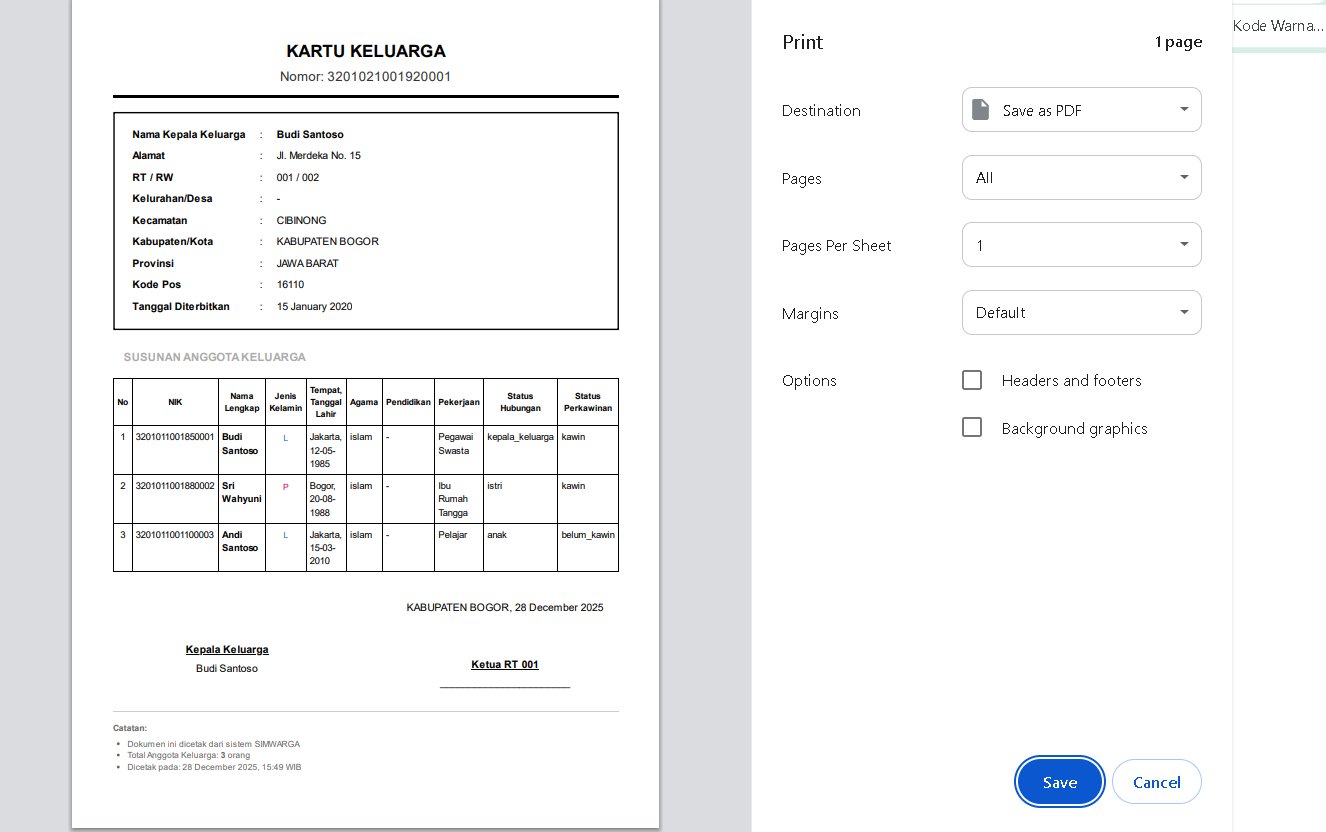Cancel the print dialog
The image size is (1326, 832).
[x=1156, y=782]
